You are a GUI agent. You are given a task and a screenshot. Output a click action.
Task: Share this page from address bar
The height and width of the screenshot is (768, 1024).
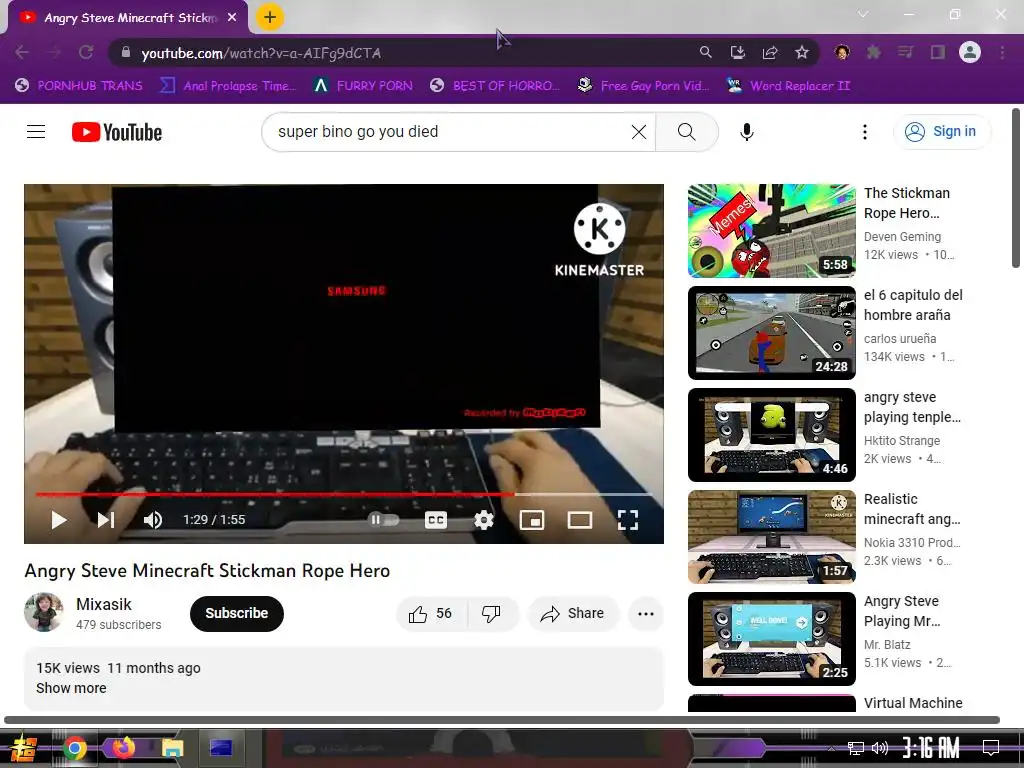pos(769,52)
